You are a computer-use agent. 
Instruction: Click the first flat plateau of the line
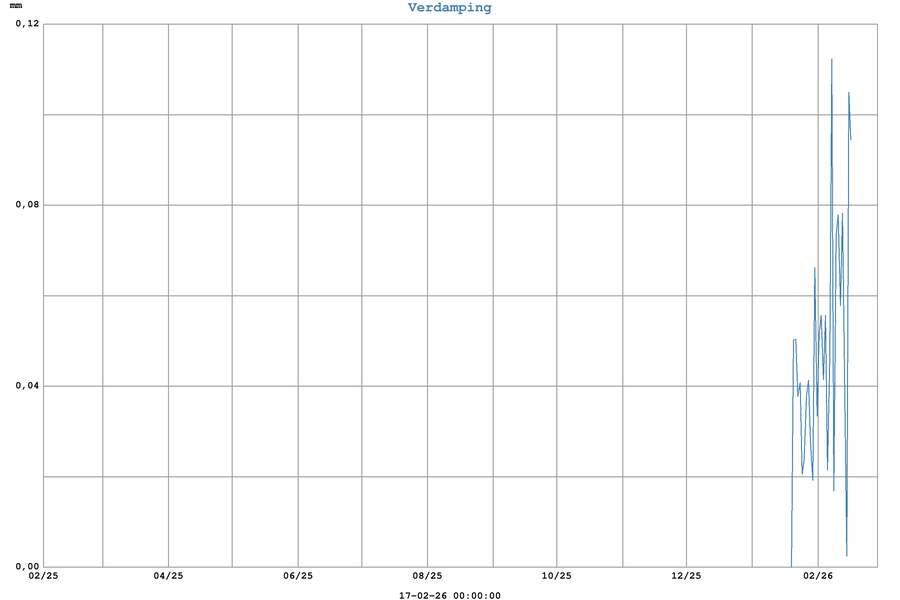coord(795,340)
